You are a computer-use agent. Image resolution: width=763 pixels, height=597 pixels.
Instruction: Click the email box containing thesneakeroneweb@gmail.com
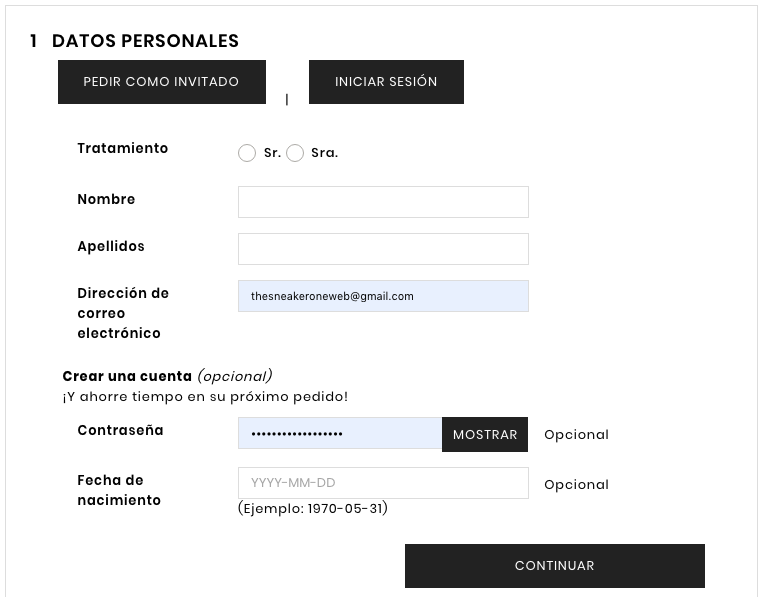coord(383,296)
